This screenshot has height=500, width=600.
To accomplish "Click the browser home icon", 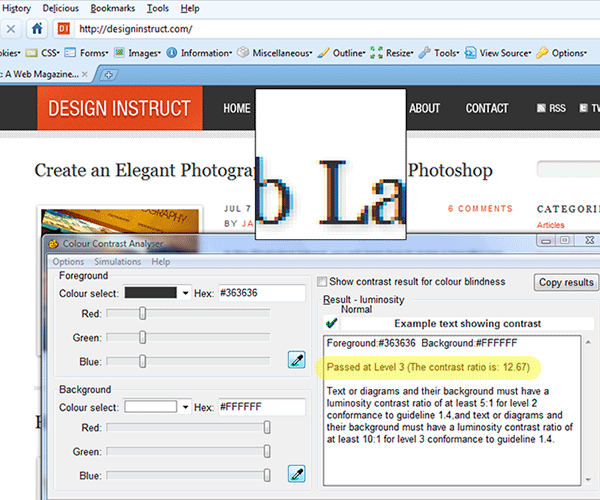I will pos(37,29).
